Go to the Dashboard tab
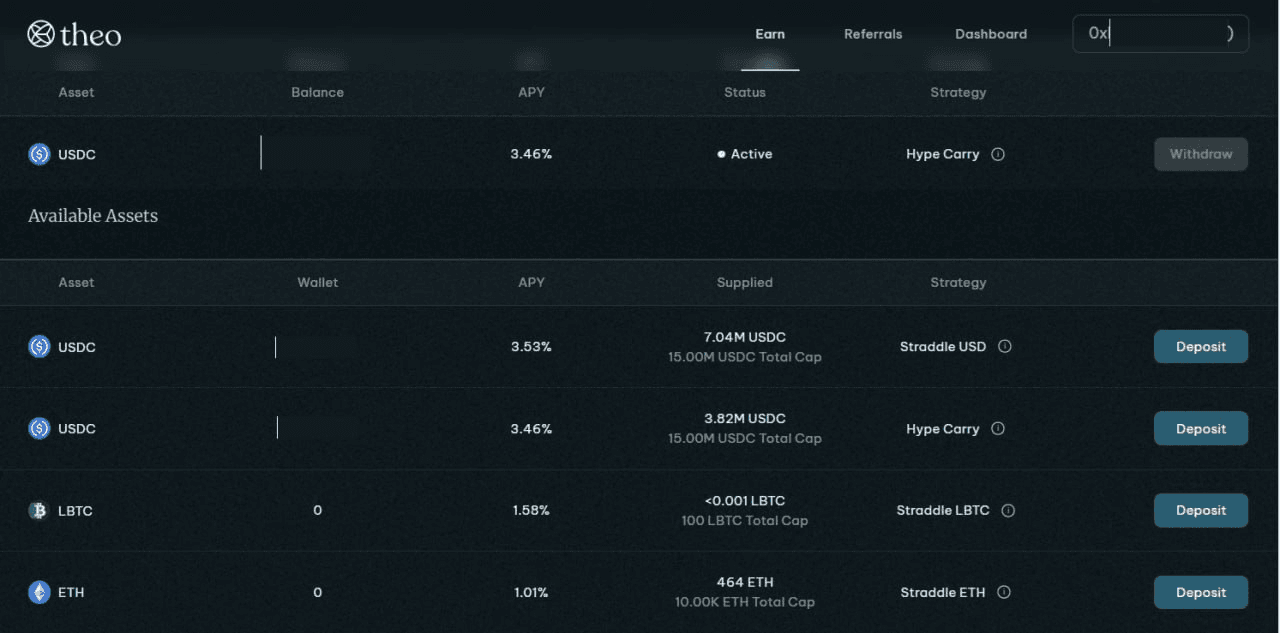 [x=991, y=34]
